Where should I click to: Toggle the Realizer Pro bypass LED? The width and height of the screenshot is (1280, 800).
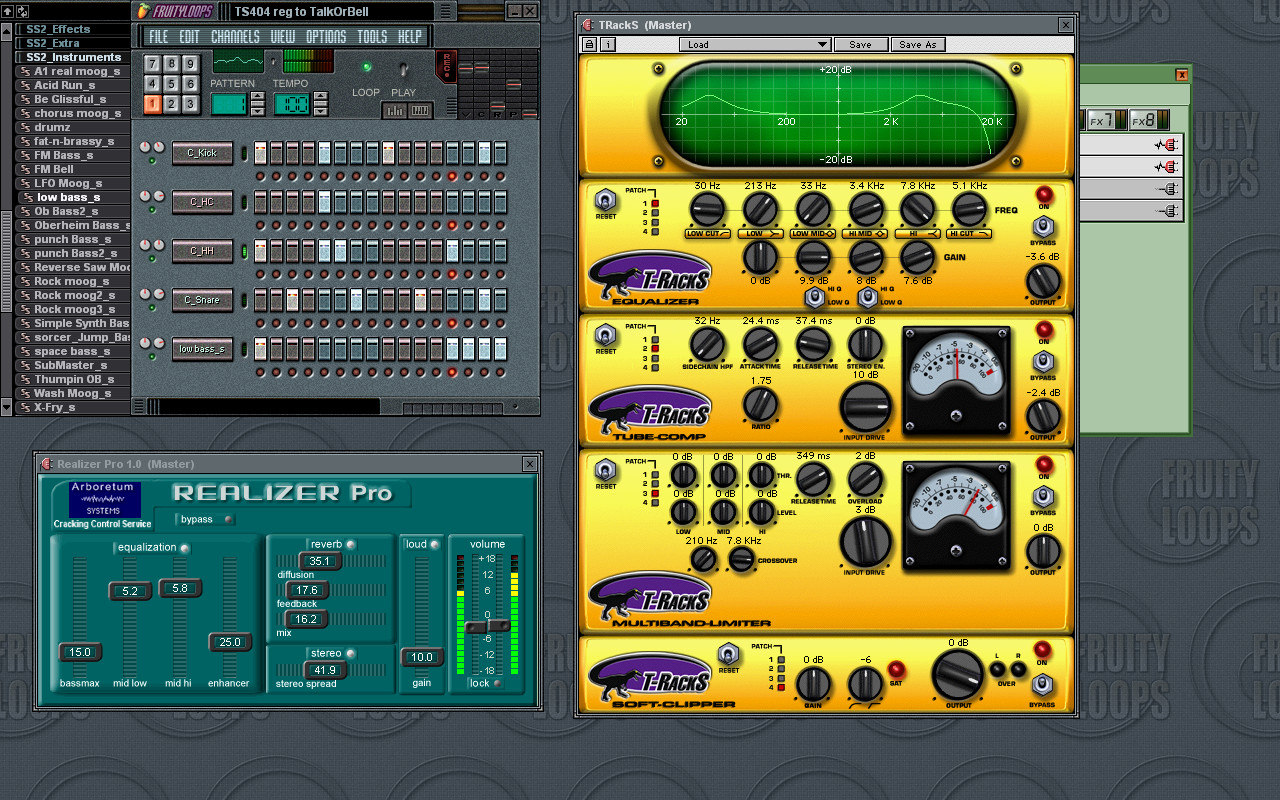point(229,519)
